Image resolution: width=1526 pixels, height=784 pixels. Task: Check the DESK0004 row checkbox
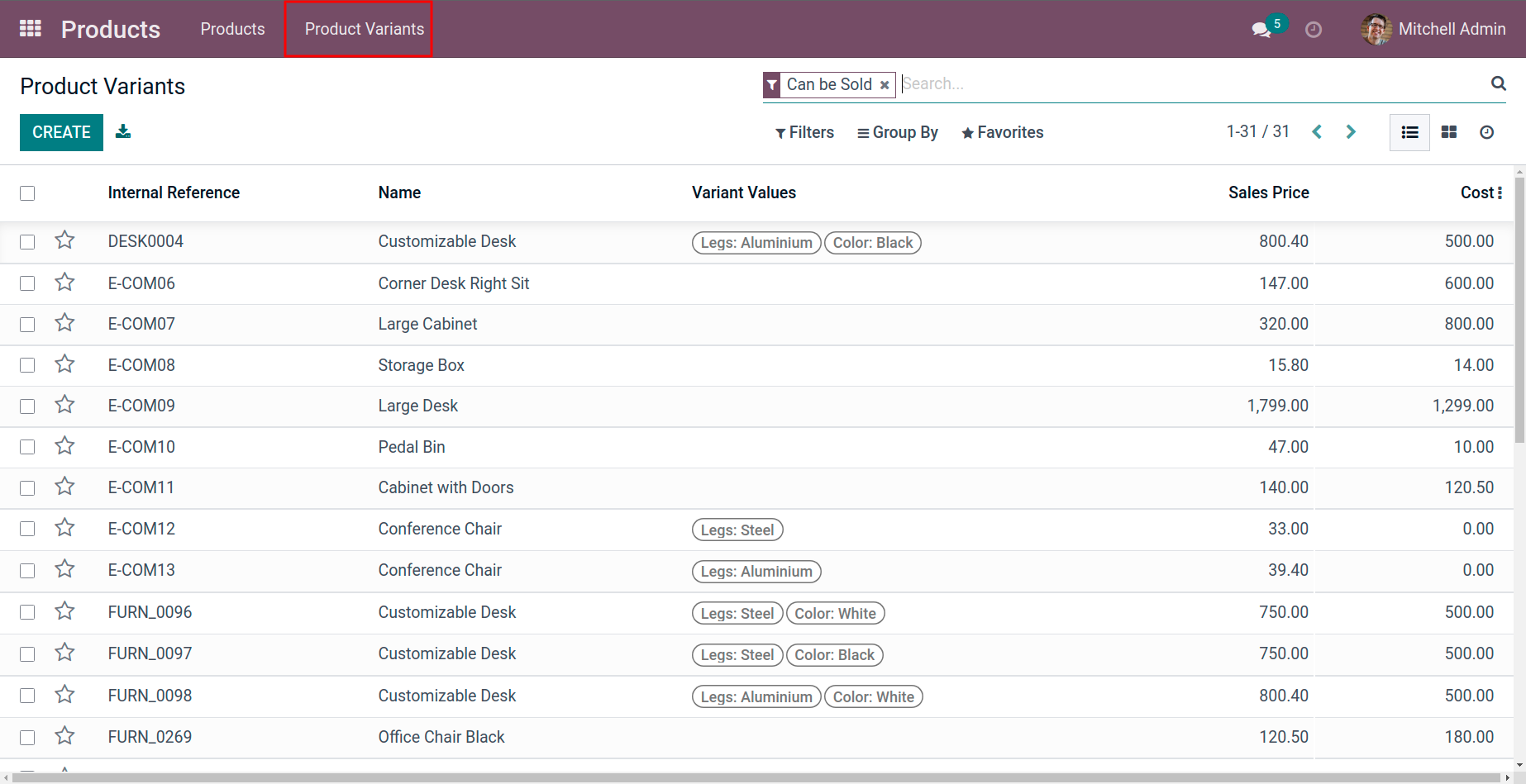27,242
